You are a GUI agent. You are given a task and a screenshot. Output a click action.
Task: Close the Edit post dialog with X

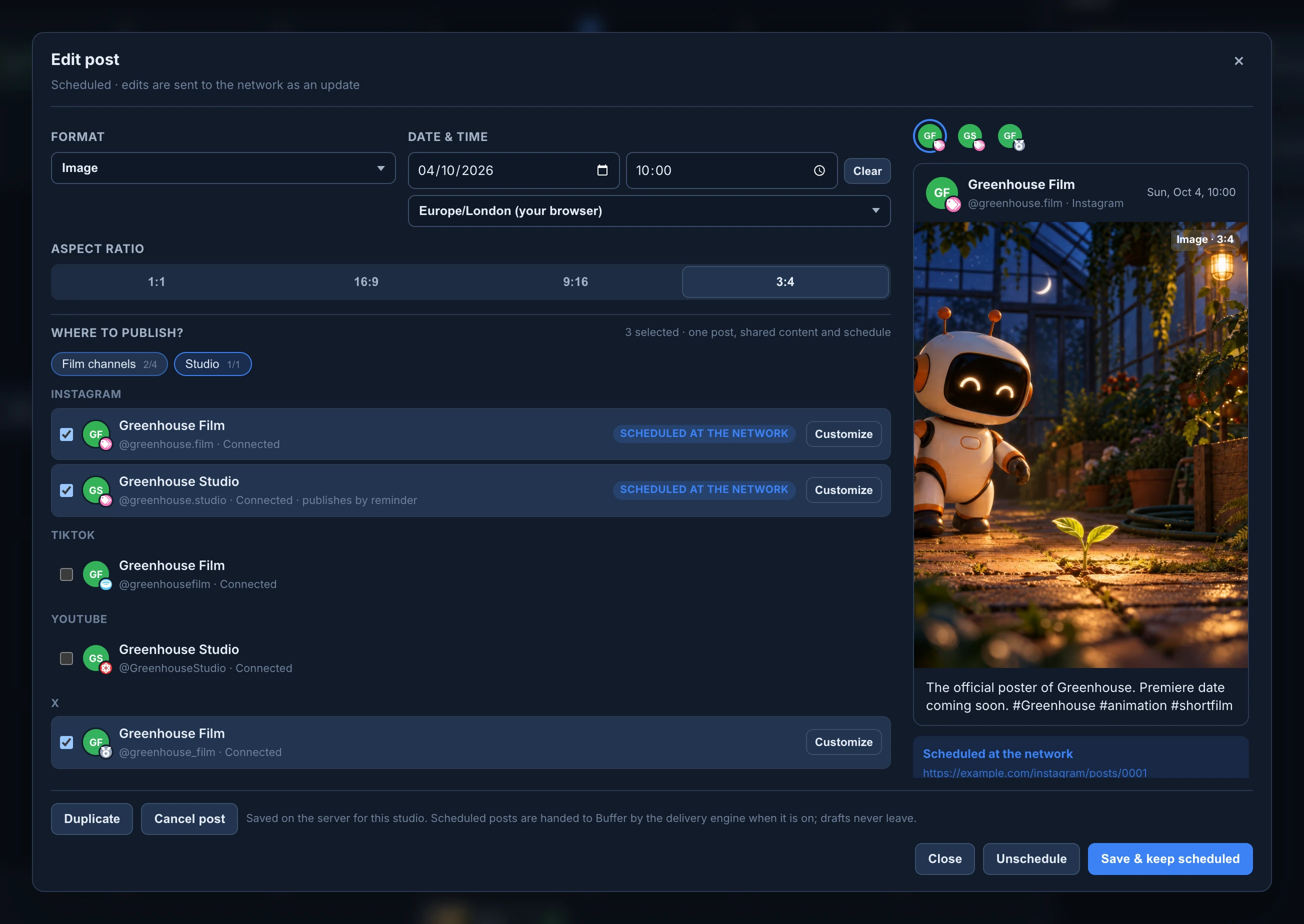[1238, 61]
